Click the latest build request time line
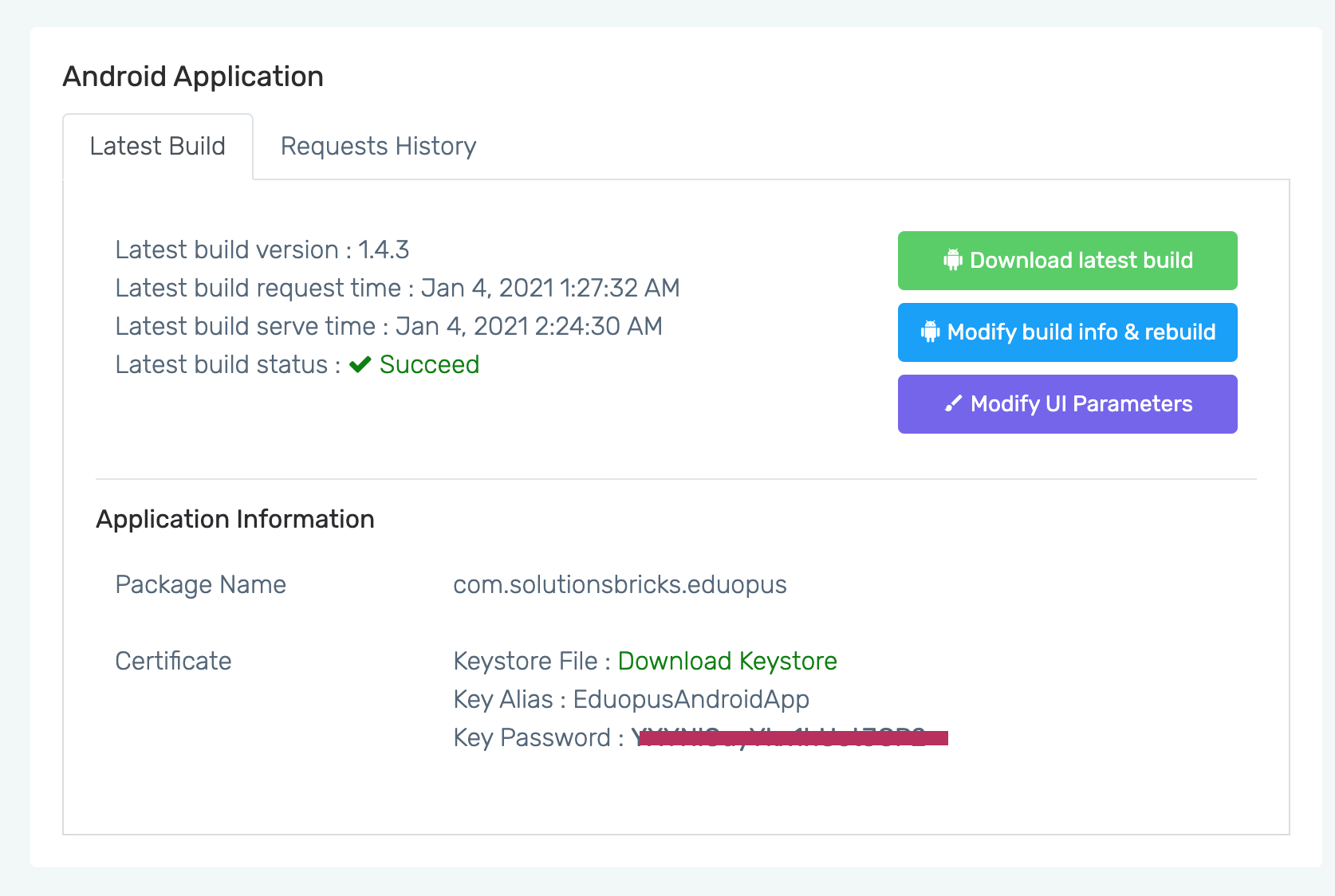 coord(397,288)
